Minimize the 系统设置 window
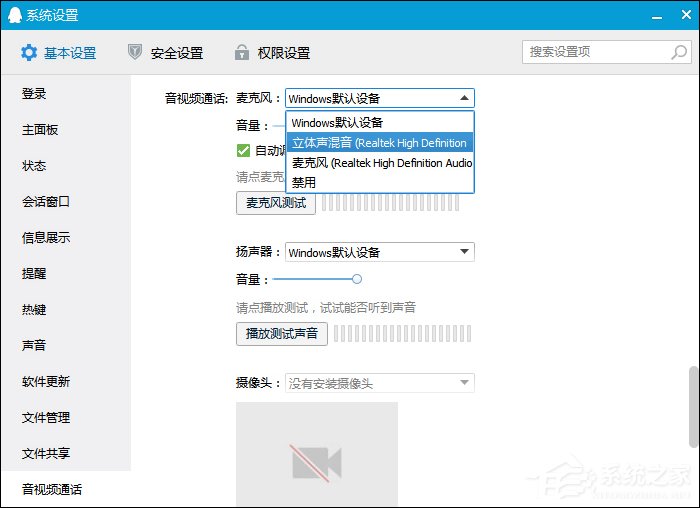 657,17
